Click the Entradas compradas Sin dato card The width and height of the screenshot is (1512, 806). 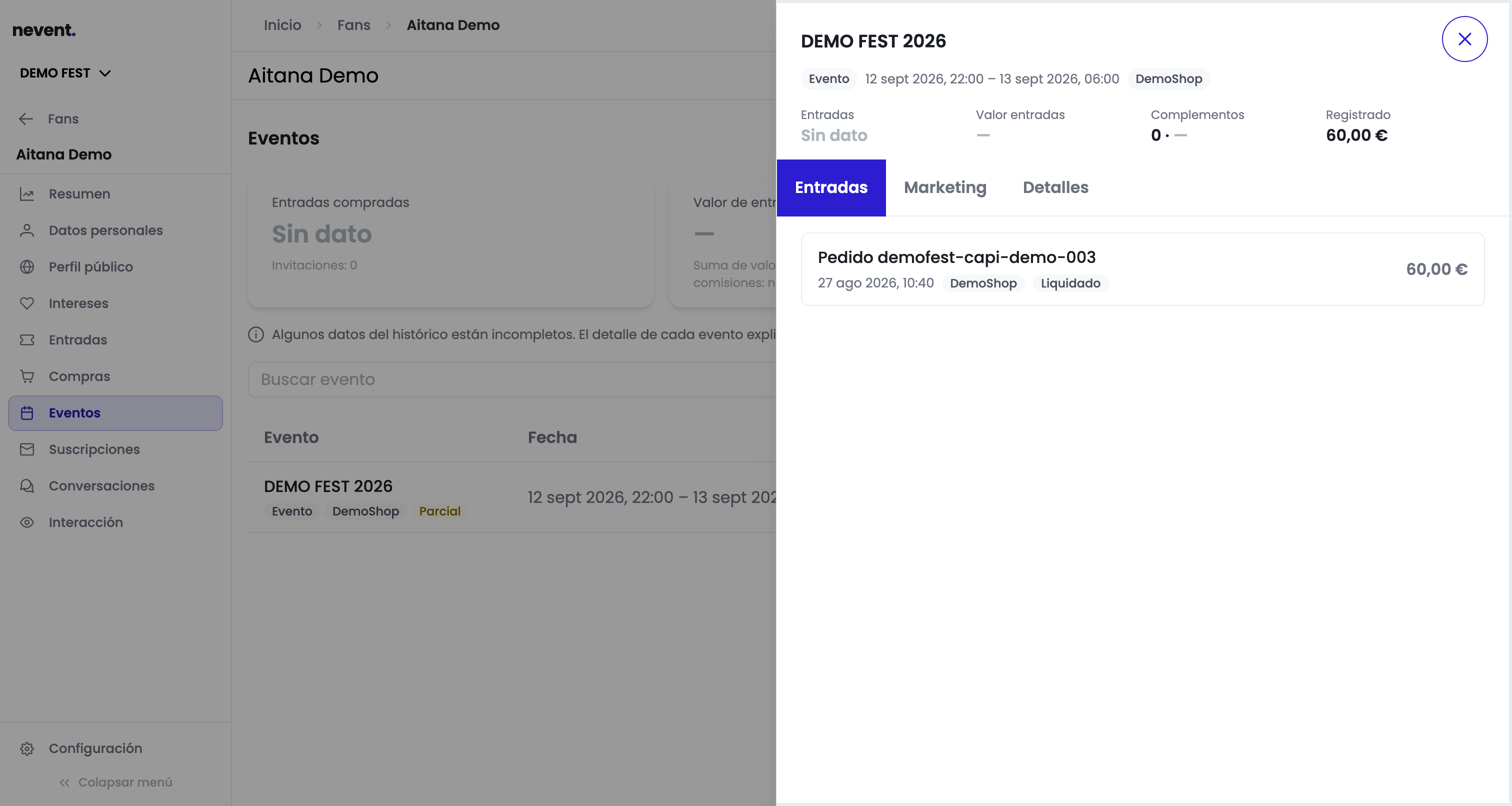[x=451, y=243]
